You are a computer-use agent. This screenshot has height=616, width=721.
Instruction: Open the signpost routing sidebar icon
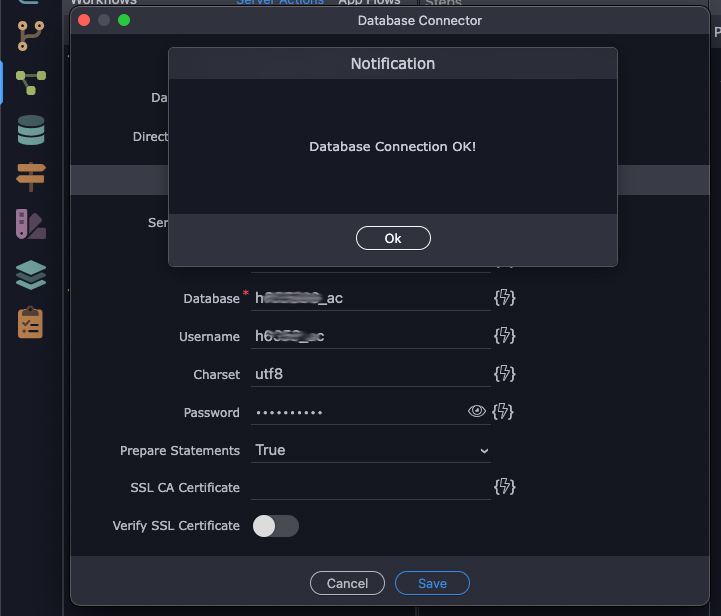pos(31,177)
